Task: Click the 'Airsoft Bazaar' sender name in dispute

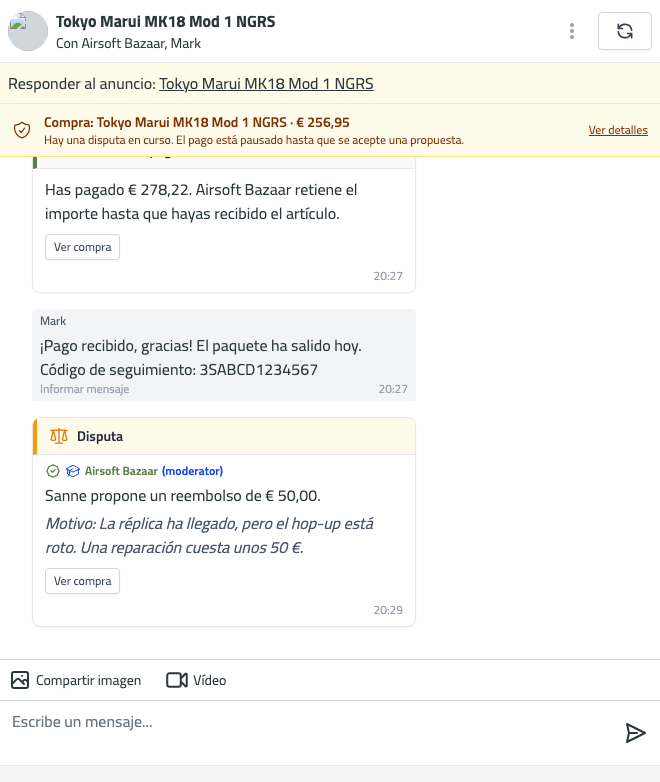Action: pos(121,471)
